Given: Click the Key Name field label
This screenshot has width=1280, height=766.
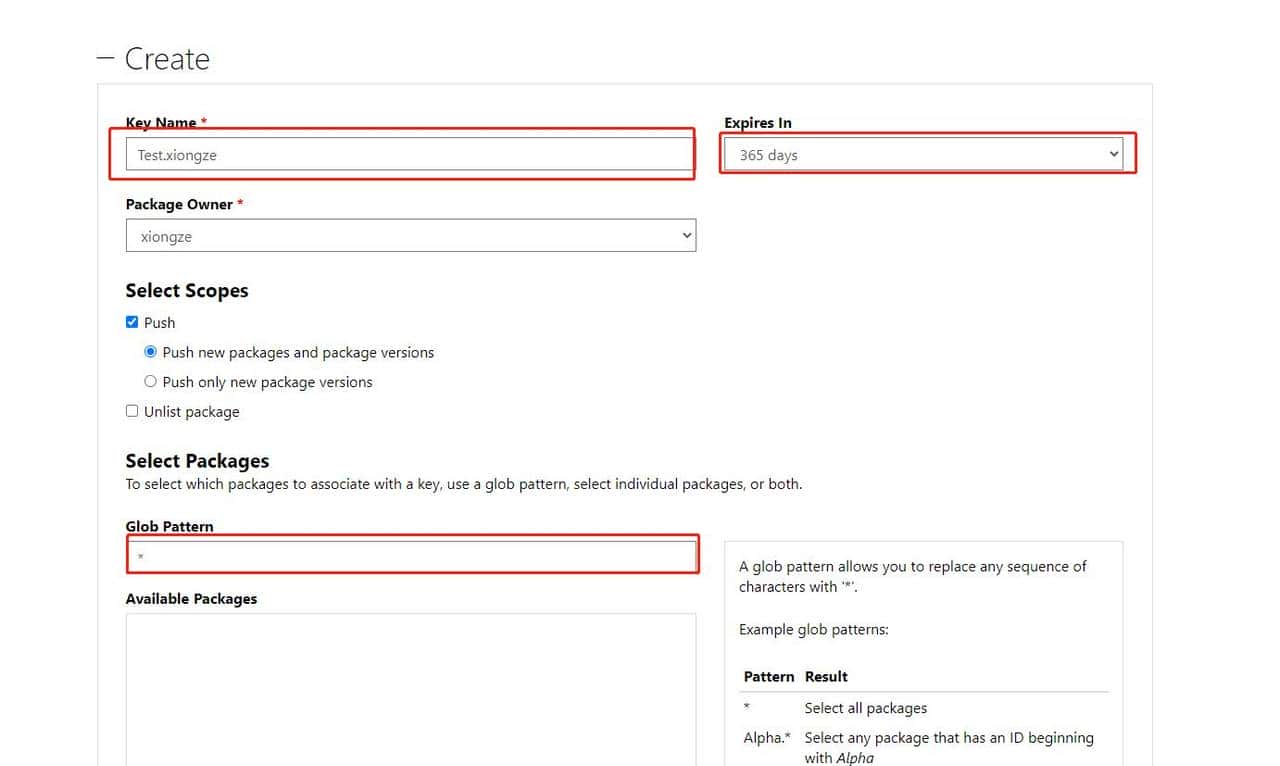Looking at the screenshot, I should [161, 123].
